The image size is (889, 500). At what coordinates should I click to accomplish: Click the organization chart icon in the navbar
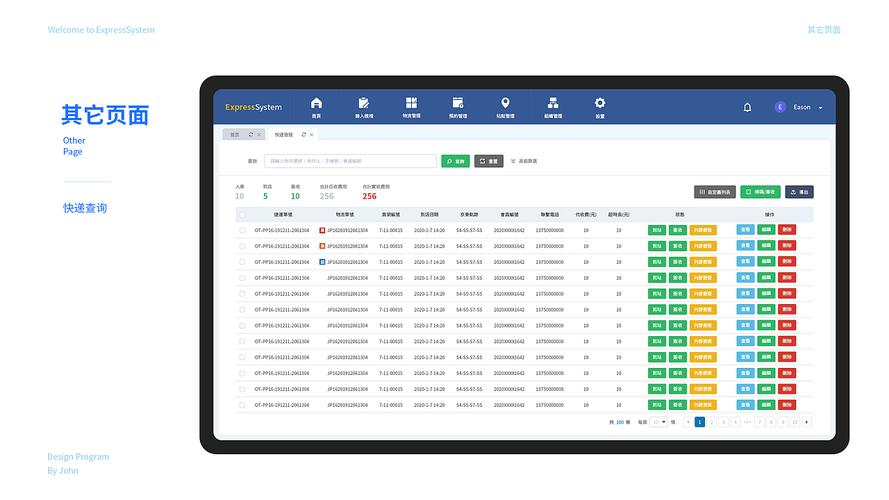pyautogui.click(x=552, y=103)
